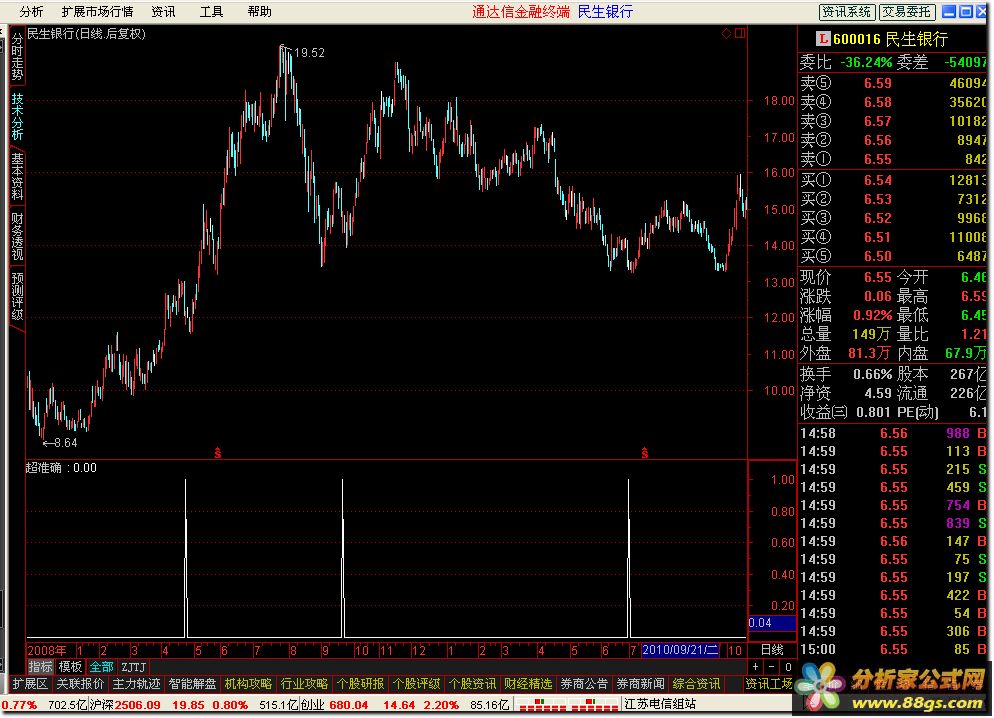Viewport: 994px width, 718px height.
Task: Select the 指标 tab
Action: click(x=40, y=667)
